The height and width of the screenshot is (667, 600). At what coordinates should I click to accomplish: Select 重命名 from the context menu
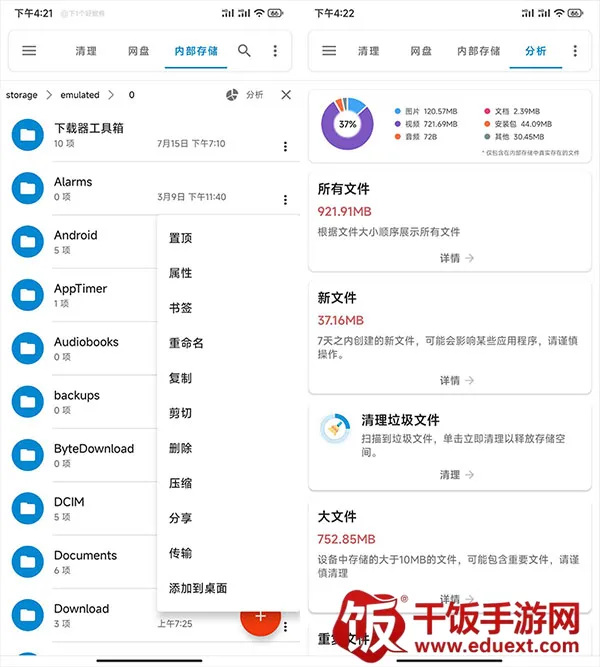186,343
